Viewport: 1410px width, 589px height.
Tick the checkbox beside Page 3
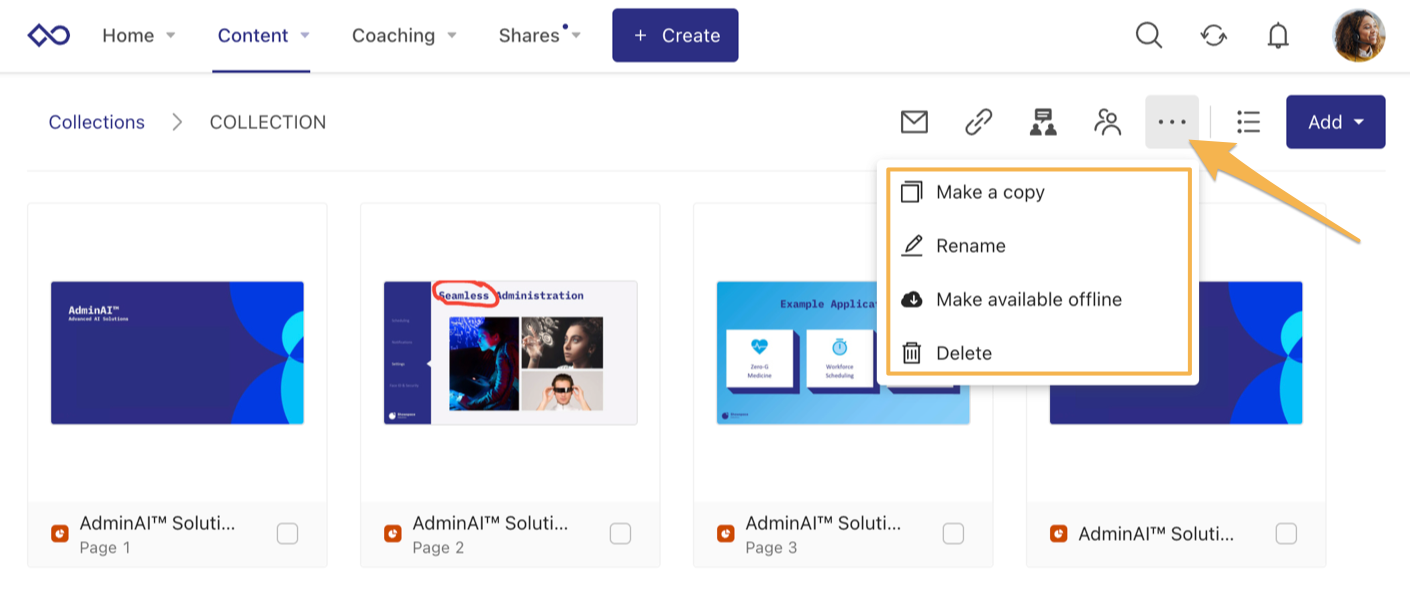click(x=952, y=535)
